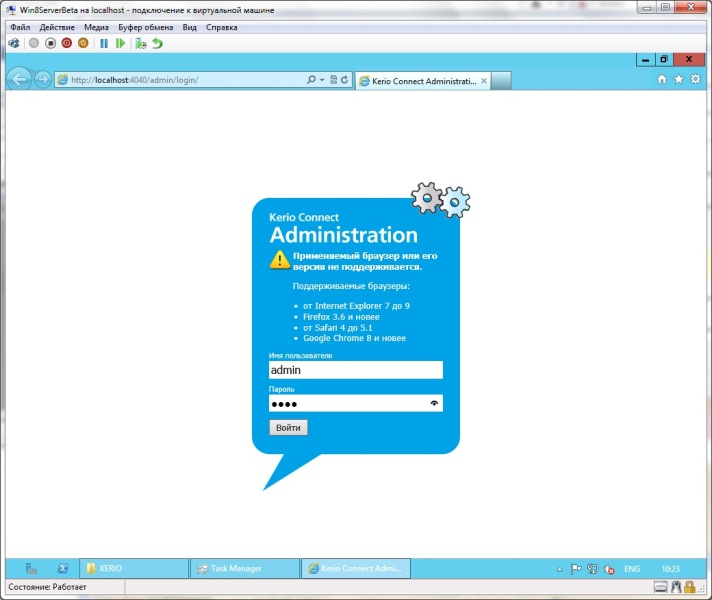The width and height of the screenshot is (712, 600).
Task: Open Internet Explorer tools gear icon
Action: (696, 79)
